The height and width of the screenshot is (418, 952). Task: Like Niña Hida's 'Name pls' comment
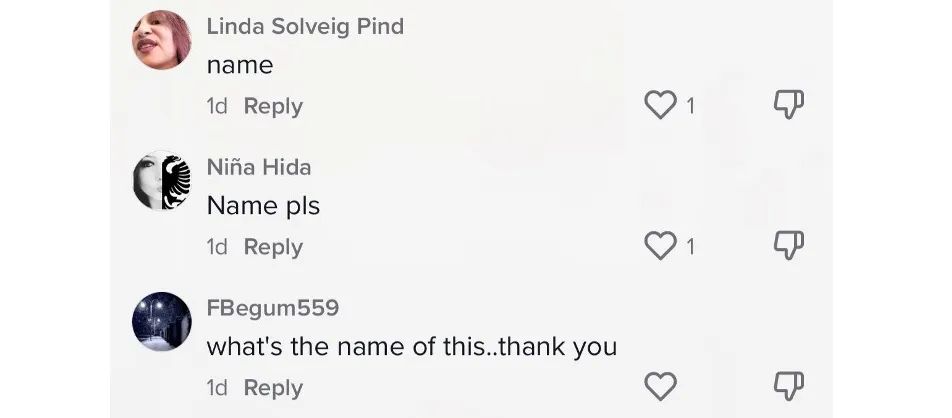click(x=660, y=246)
